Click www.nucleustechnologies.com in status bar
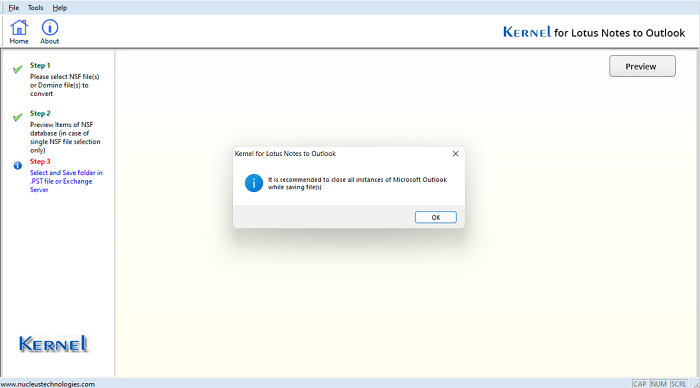700x388 pixels. [x=48, y=384]
